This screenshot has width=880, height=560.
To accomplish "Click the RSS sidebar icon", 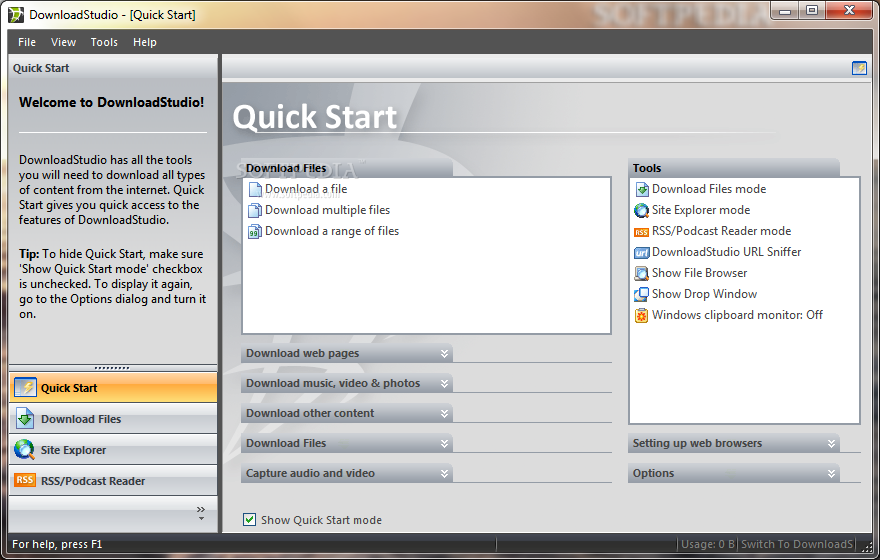I will (x=25, y=480).
